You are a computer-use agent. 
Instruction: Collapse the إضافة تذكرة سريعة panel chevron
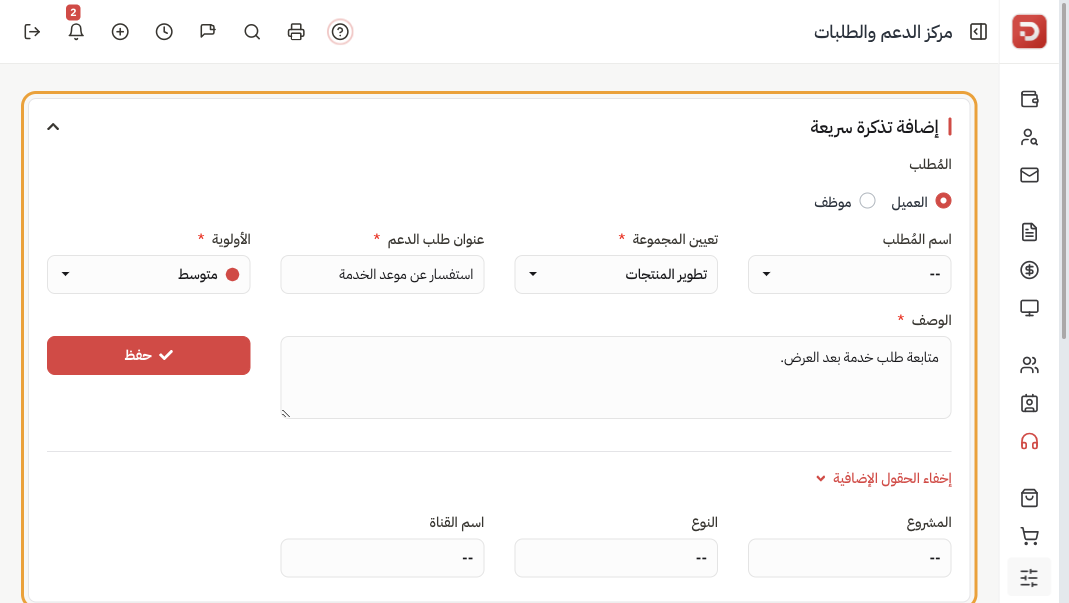click(x=53, y=127)
